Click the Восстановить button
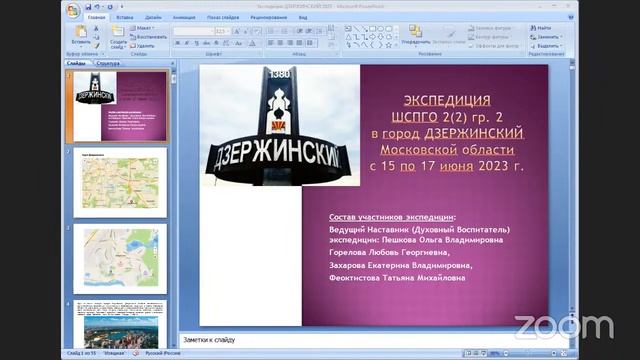The height and width of the screenshot is (360, 640). tap(149, 37)
